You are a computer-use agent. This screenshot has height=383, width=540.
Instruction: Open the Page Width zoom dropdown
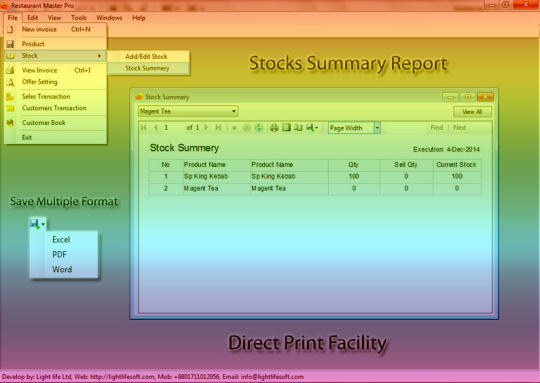[x=377, y=128]
